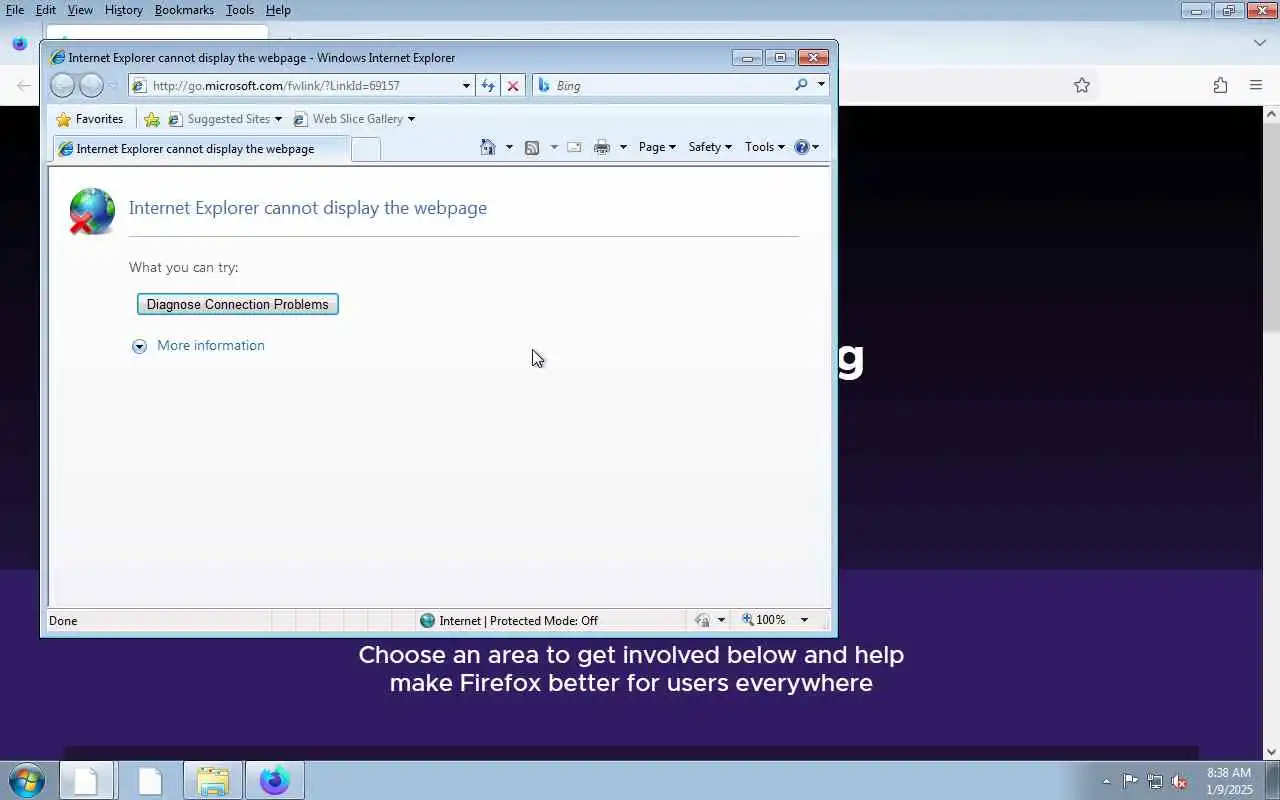Image resolution: width=1280 pixels, height=800 pixels.
Task: Open Firefox Bookmarks menu
Action: (184, 10)
